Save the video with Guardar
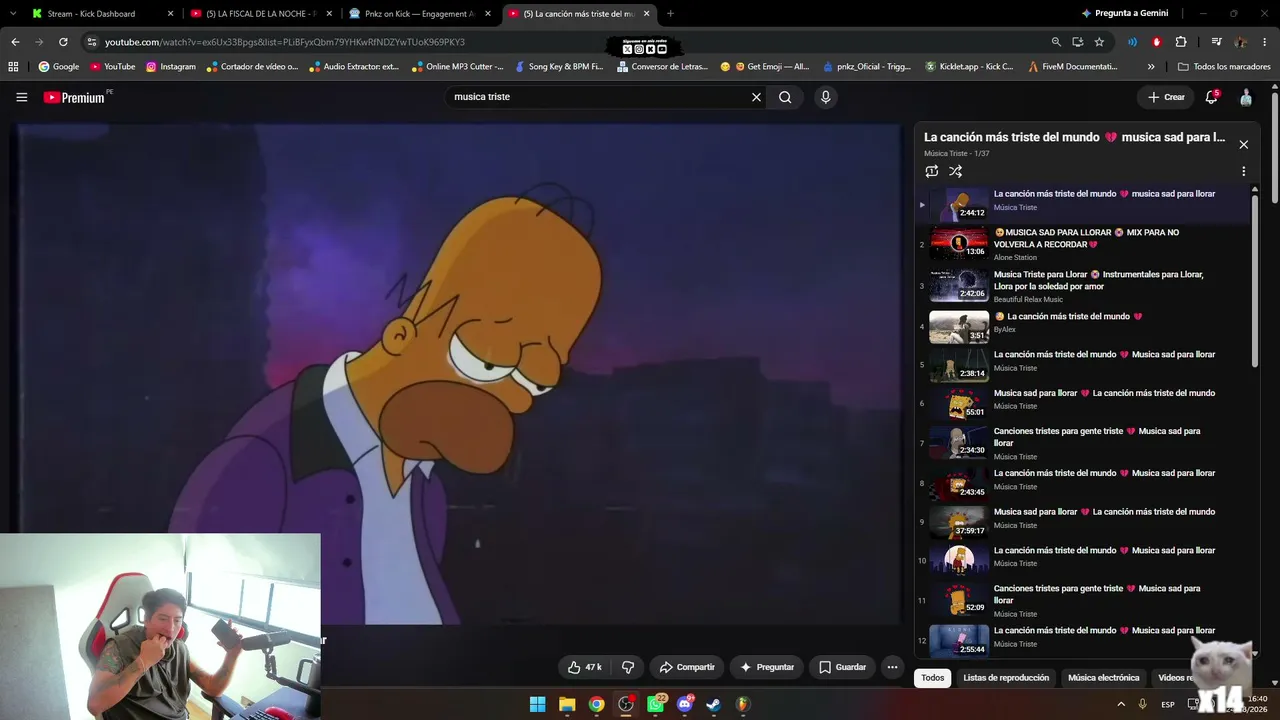 pyautogui.click(x=843, y=667)
